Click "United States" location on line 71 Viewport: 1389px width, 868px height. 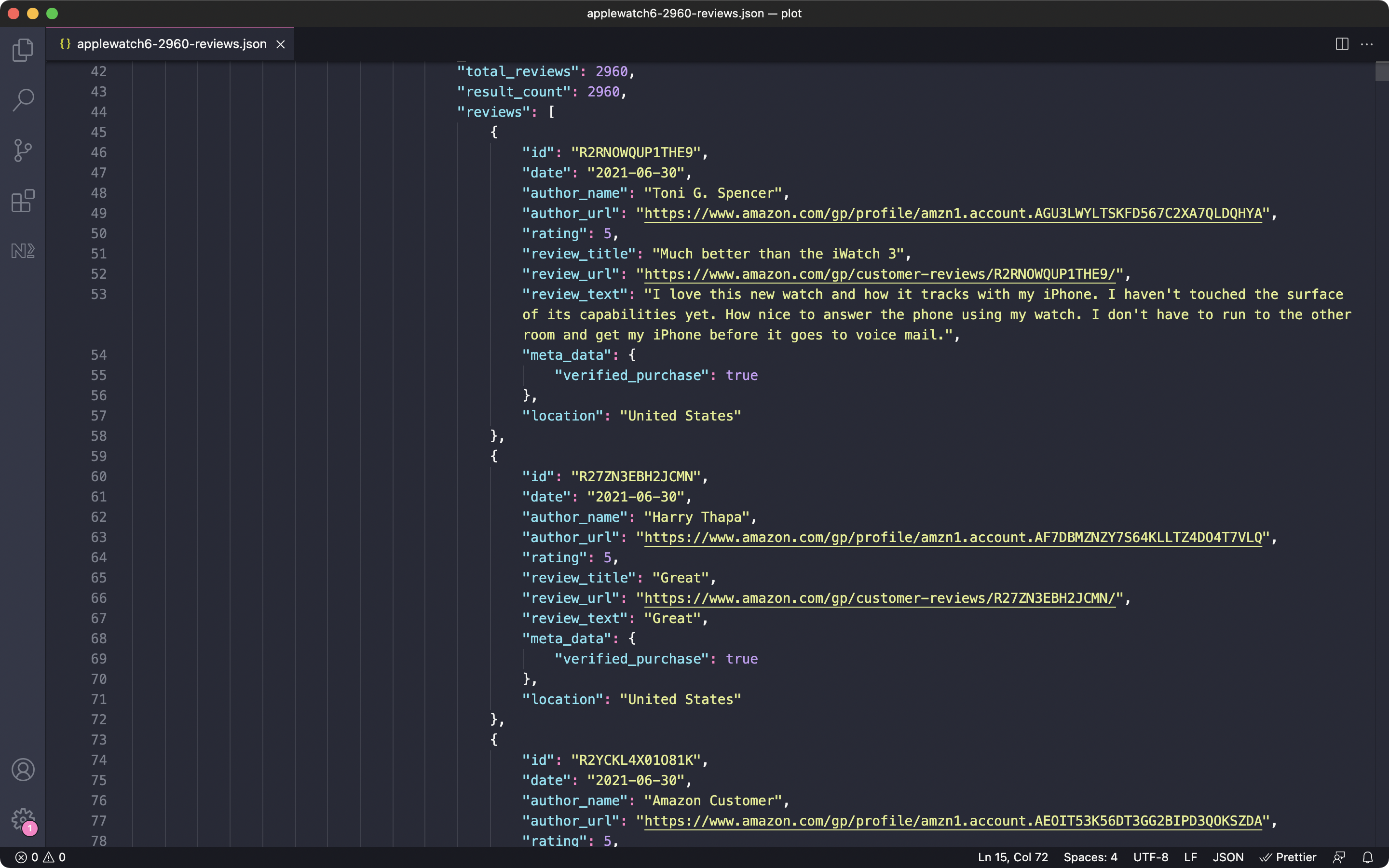(x=681, y=700)
